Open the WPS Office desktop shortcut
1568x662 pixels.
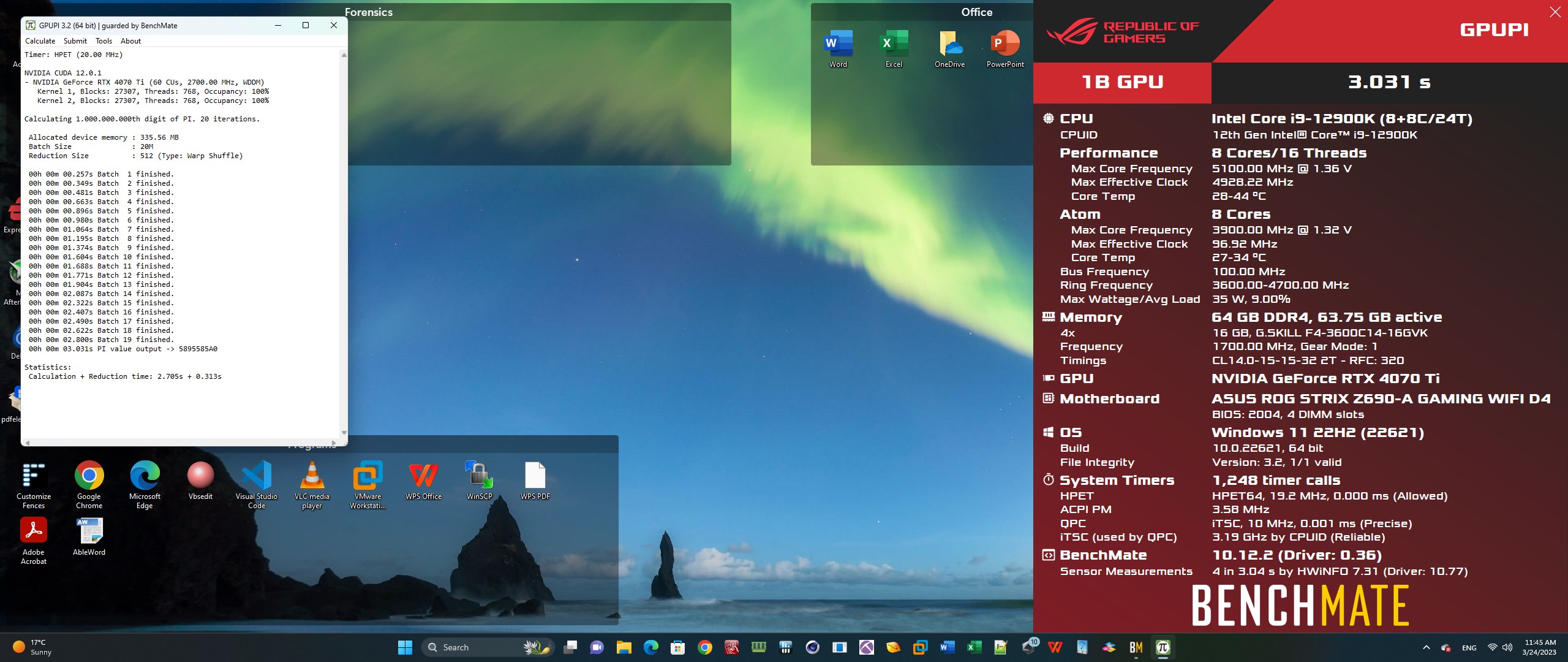[x=423, y=481]
